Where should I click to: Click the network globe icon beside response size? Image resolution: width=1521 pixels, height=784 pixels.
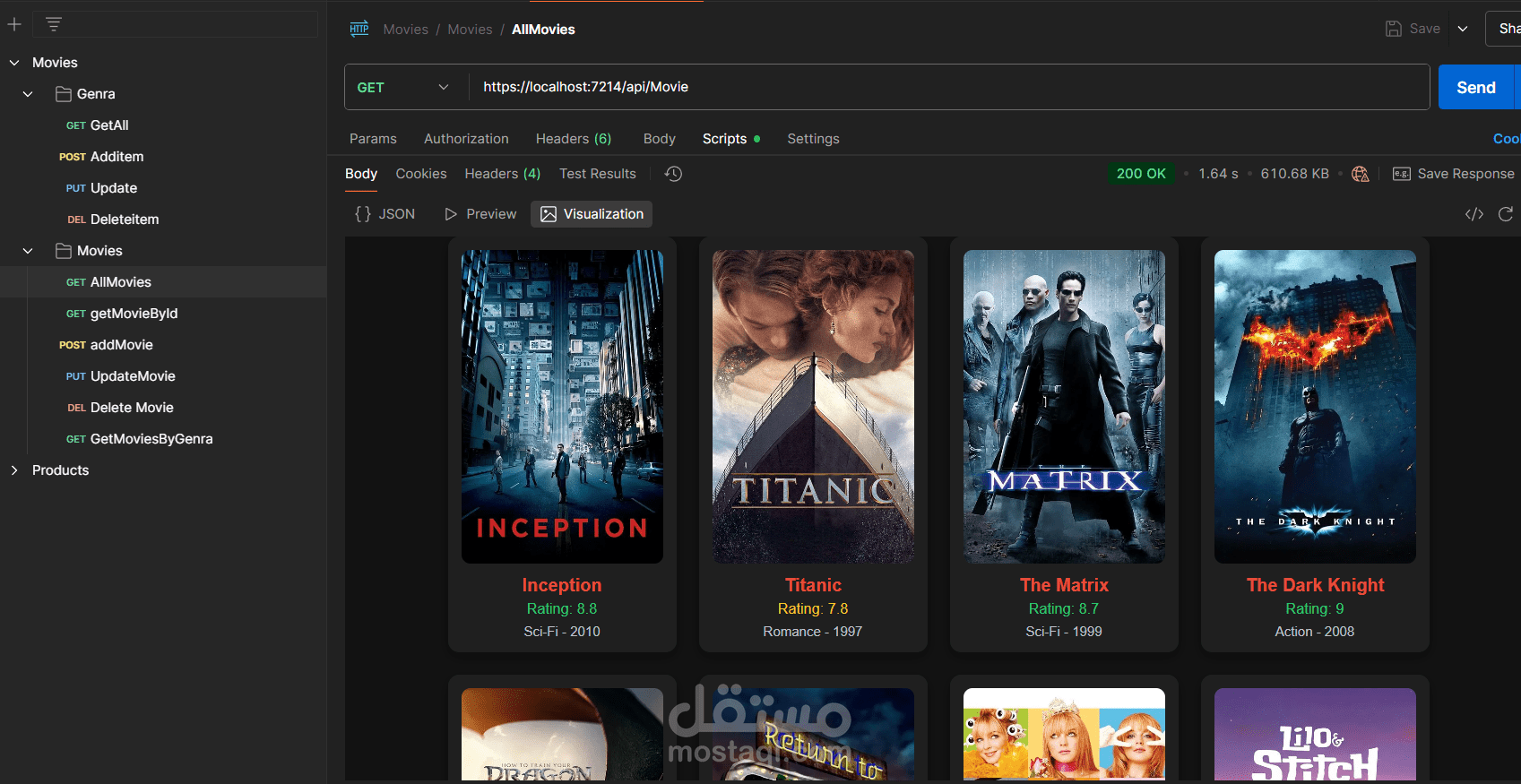coord(1360,174)
